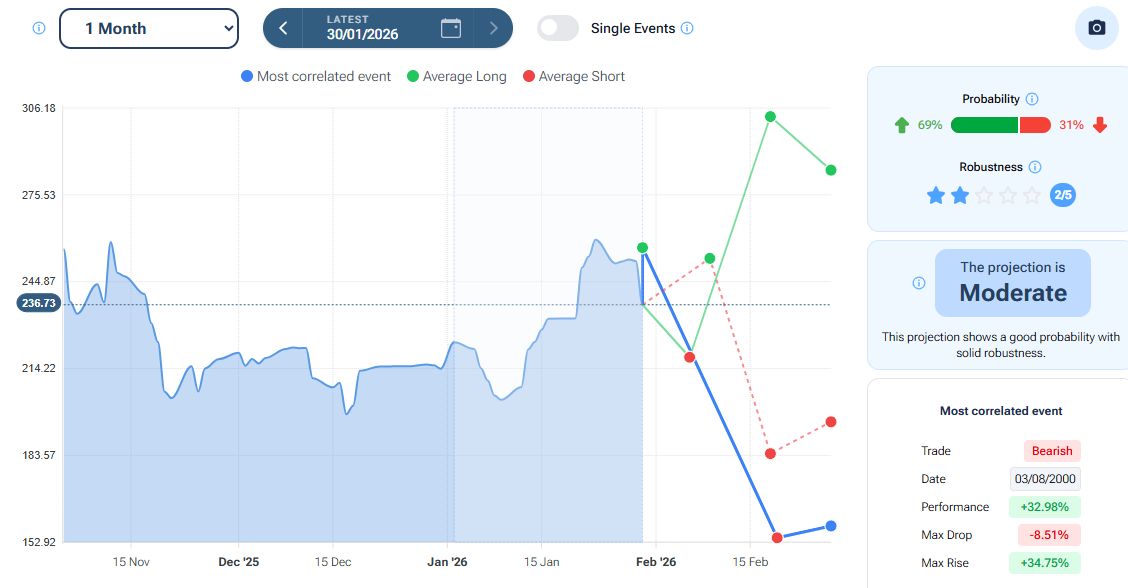Screen dimensions: 1128x588
Task: Enable the Single Events toggle
Action: pyautogui.click(x=558, y=28)
